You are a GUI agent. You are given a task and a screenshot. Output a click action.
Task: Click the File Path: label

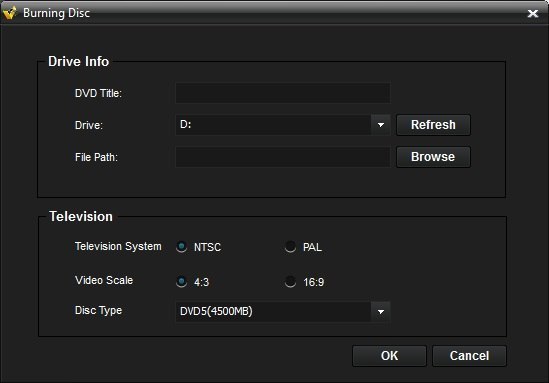tap(96, 158)
